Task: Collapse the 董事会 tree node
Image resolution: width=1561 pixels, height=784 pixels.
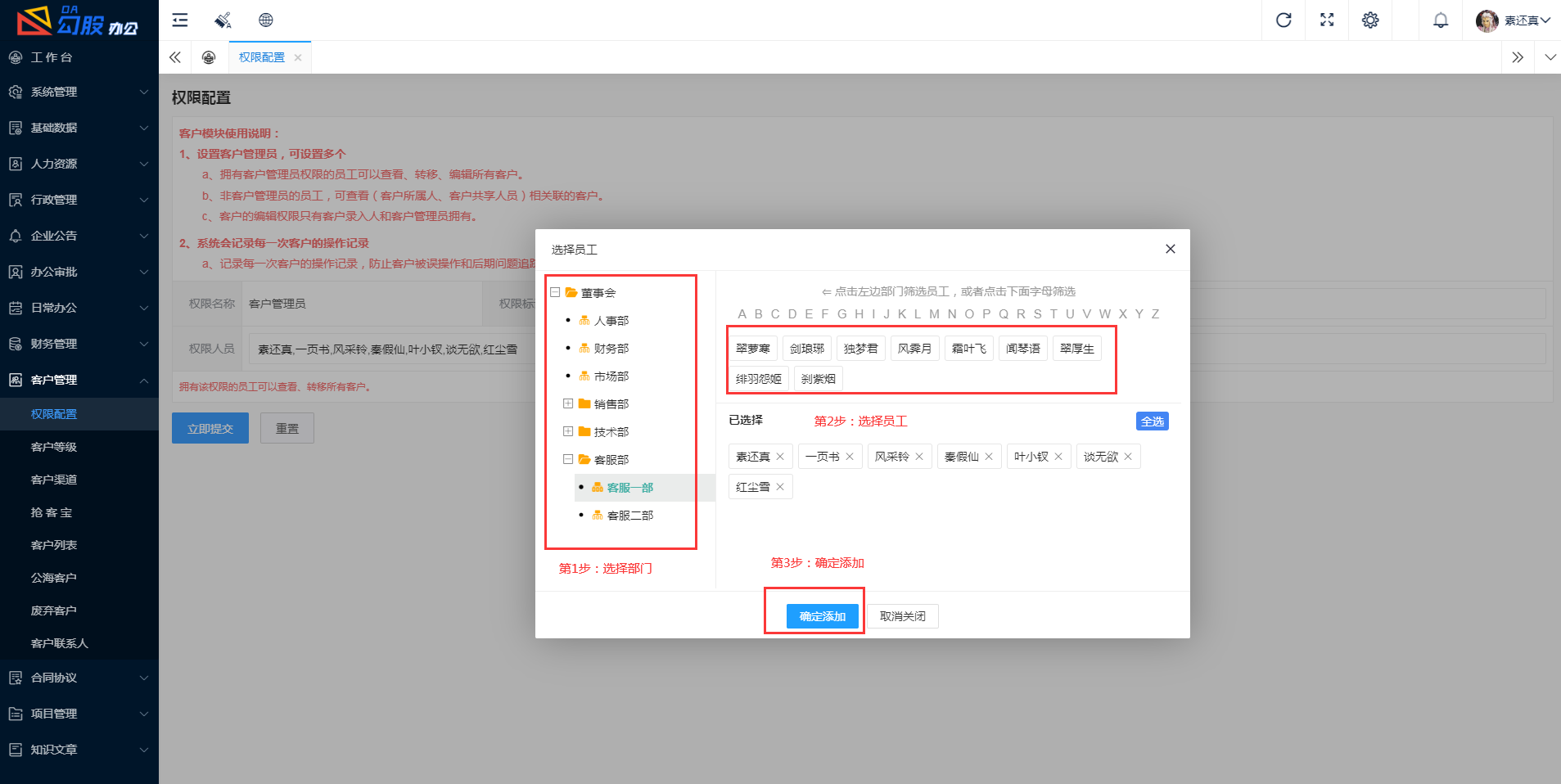Action: point(555,292)
